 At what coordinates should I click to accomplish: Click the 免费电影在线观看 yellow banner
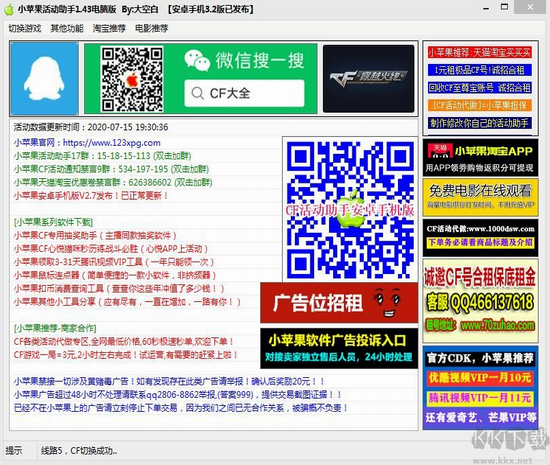point(480,197)
